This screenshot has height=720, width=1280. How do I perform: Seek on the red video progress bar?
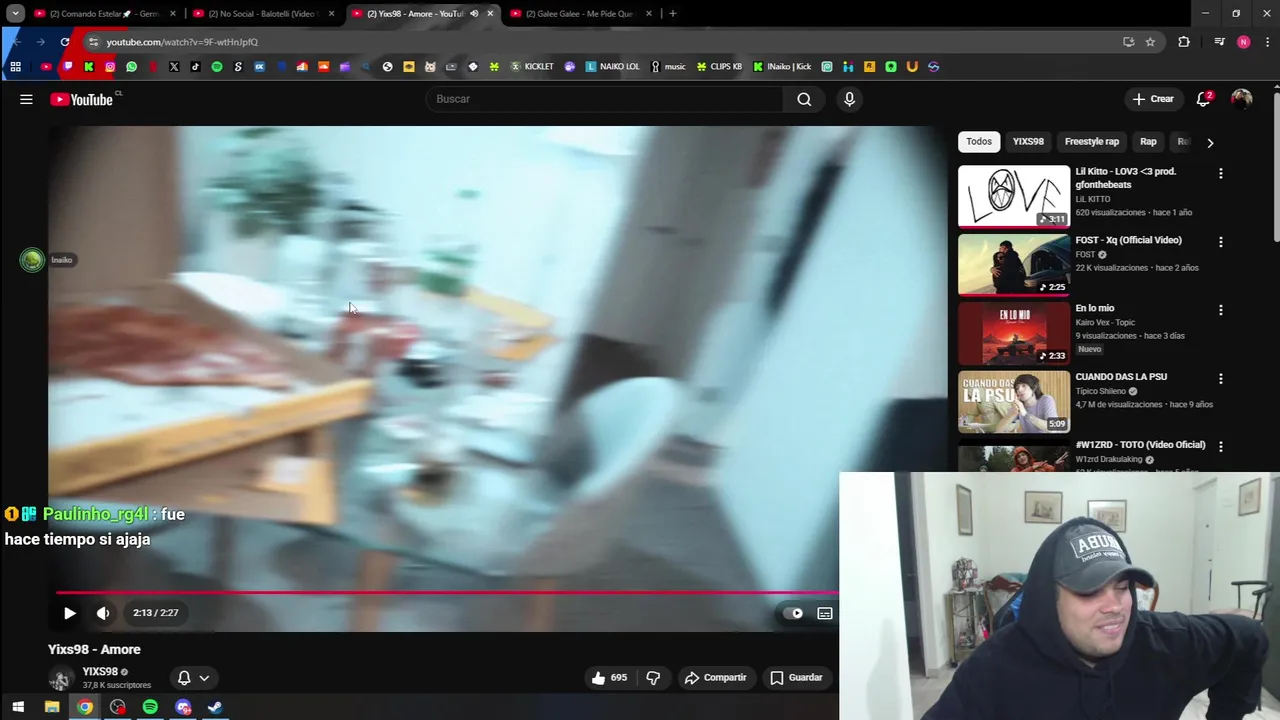click(x=447, y=593)
